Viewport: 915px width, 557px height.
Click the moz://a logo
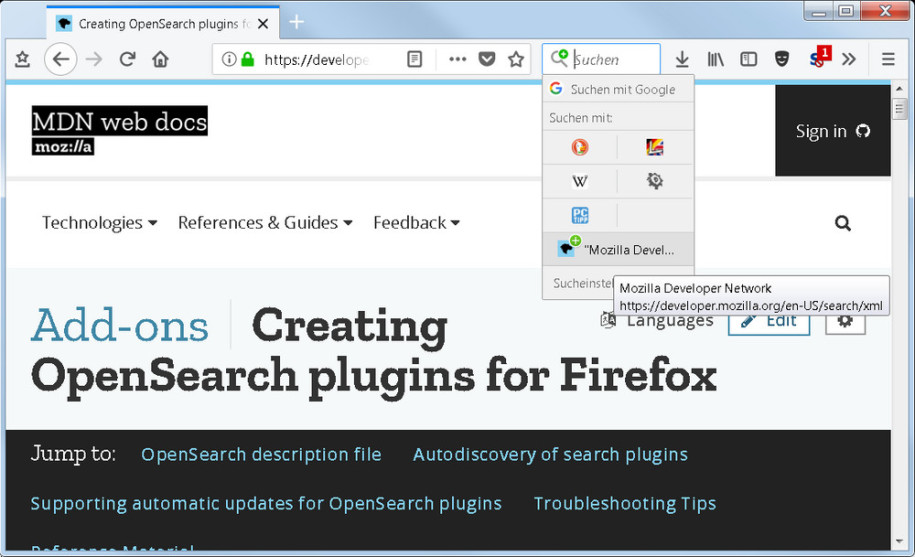(63, 146)
